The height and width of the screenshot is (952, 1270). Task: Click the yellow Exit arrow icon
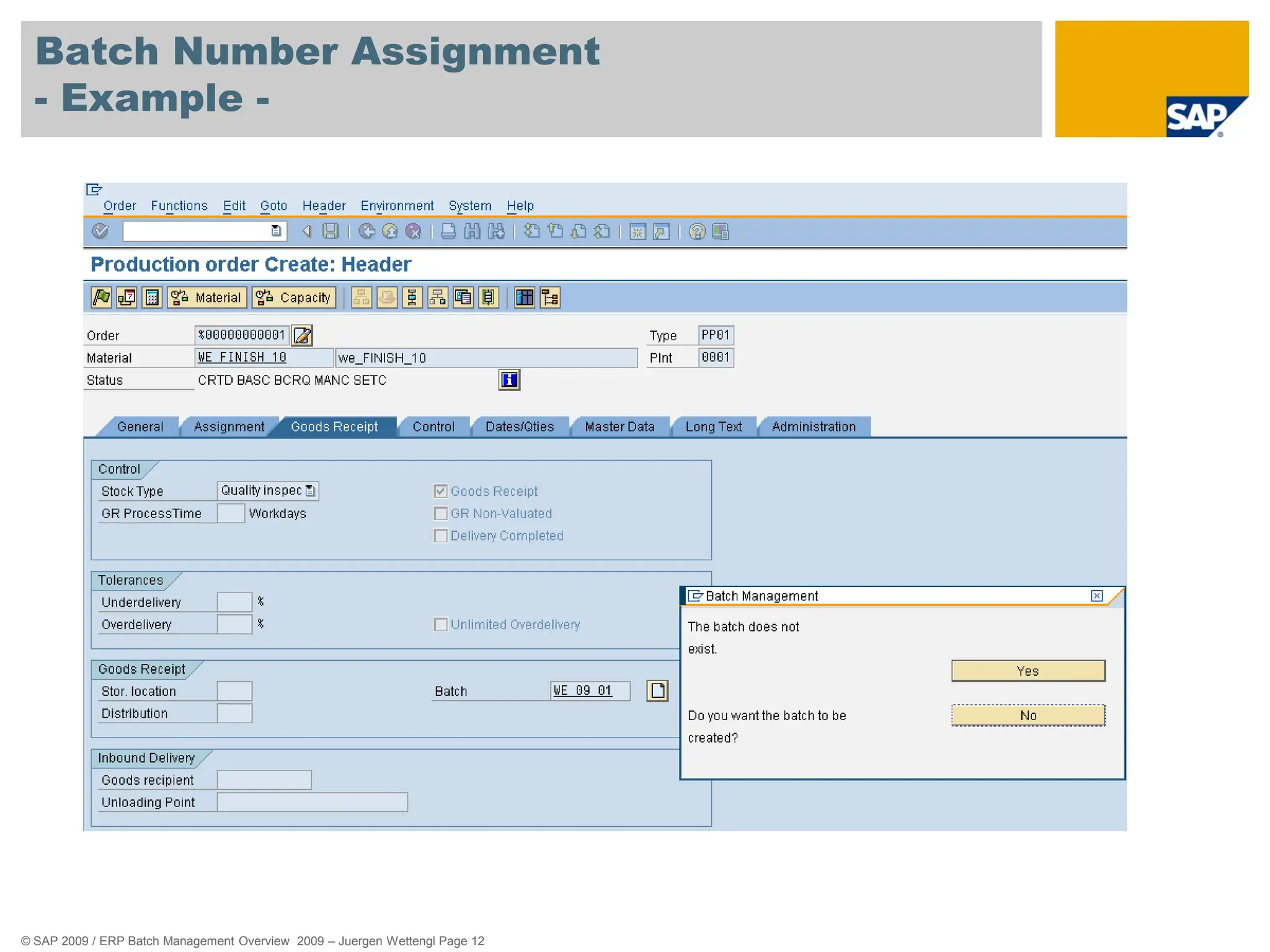[389, 231]
